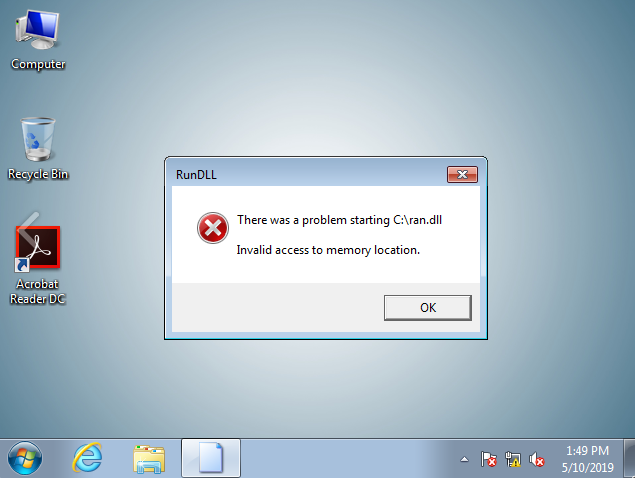The image size is (635, 478).
Task: Click the 'problem starting C:\ran.dll' message
Action: [339, 220]
